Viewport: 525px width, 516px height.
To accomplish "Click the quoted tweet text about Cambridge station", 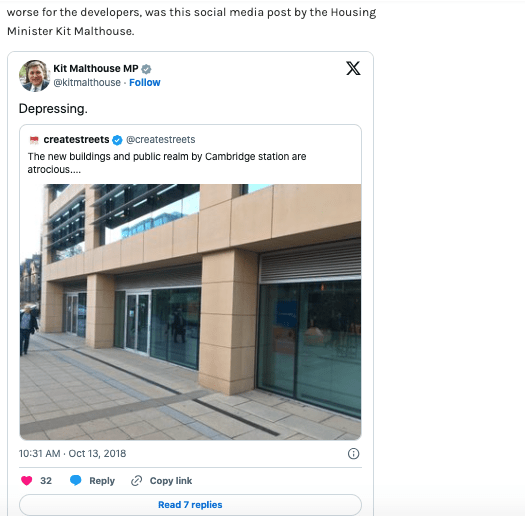I will (x=167, y=163).
